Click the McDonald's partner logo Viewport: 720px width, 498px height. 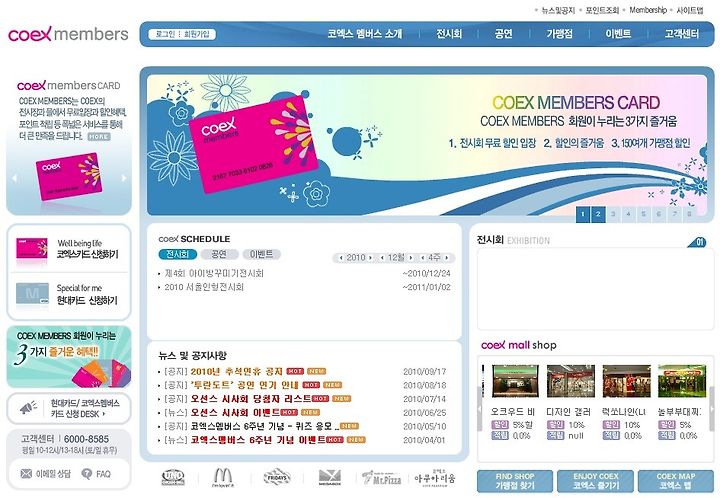(x=223, y=477)
